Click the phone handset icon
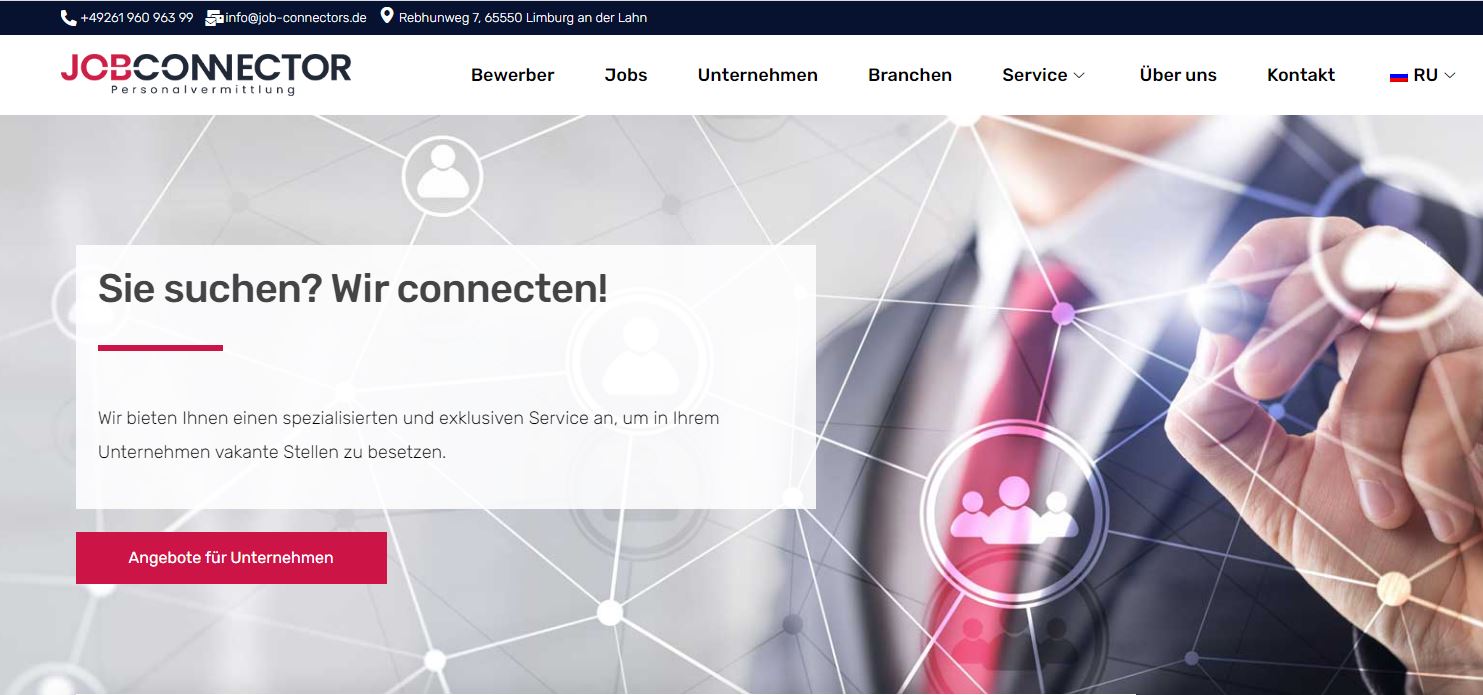The height and width of the screenshot is (695, 1483). [x=68, y=18]
